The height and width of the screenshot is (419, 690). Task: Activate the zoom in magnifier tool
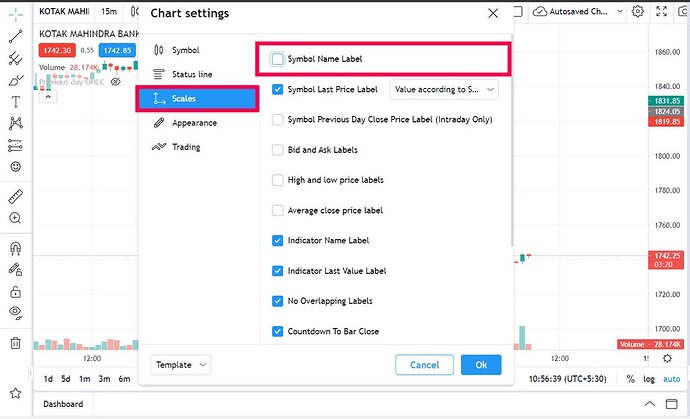[15, 218]
